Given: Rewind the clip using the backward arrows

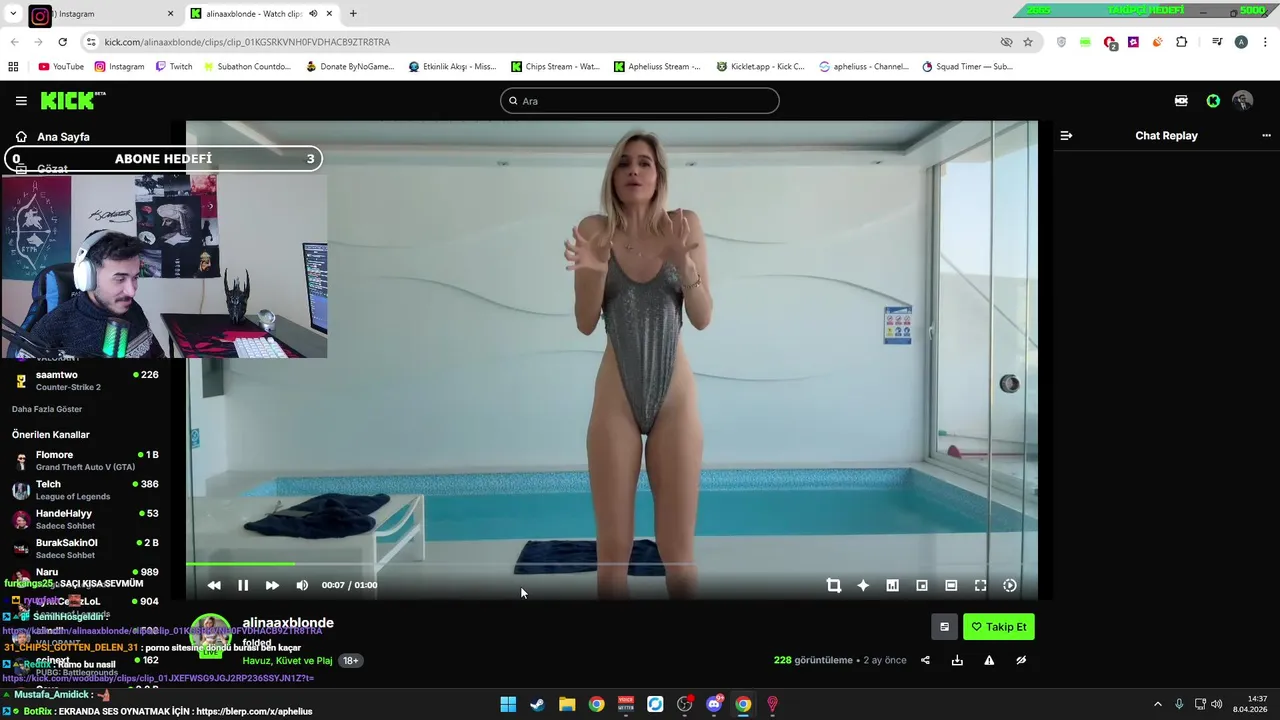Looking at the screenshot, I should coord(214,585).
